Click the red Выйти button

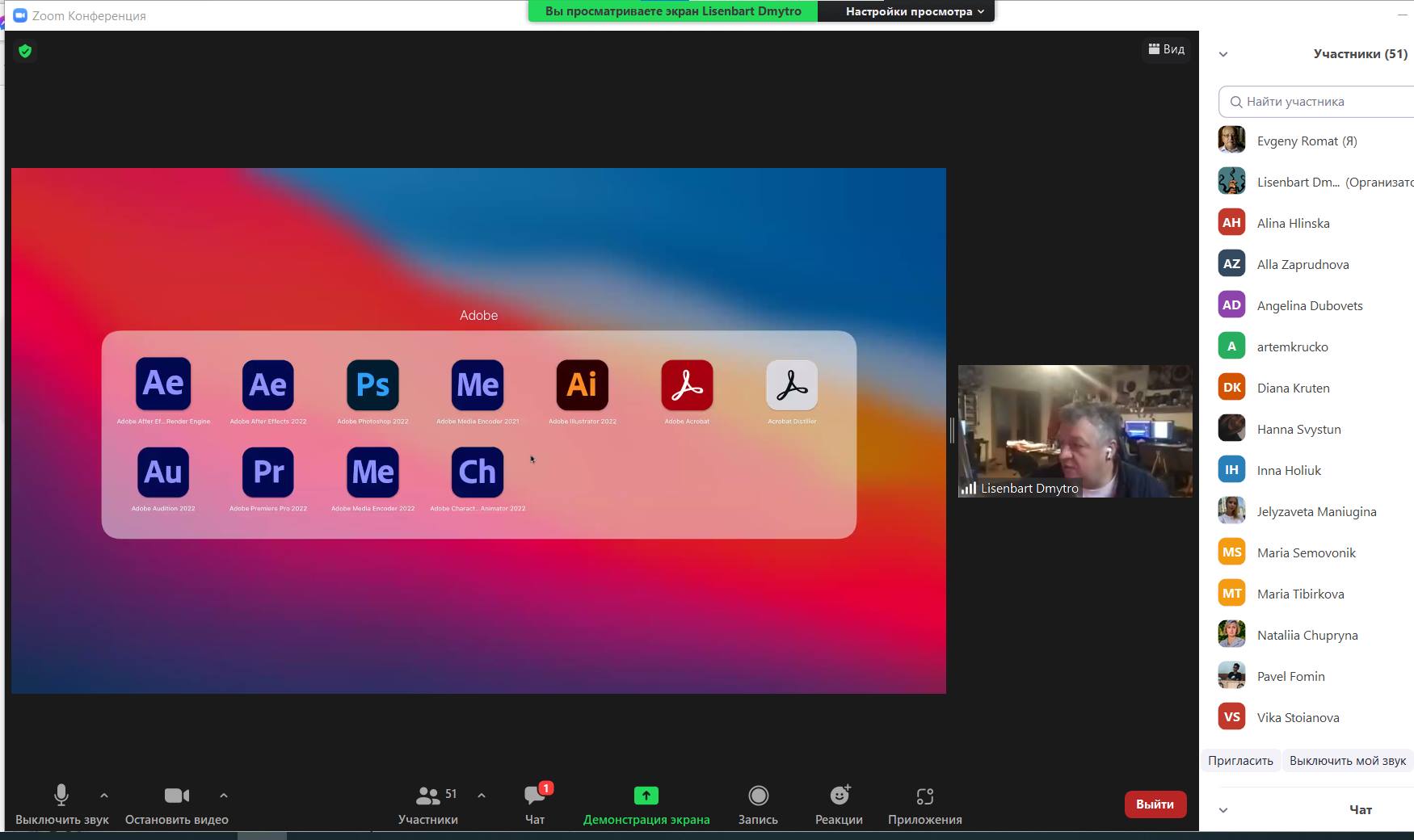pos(1155,804)
